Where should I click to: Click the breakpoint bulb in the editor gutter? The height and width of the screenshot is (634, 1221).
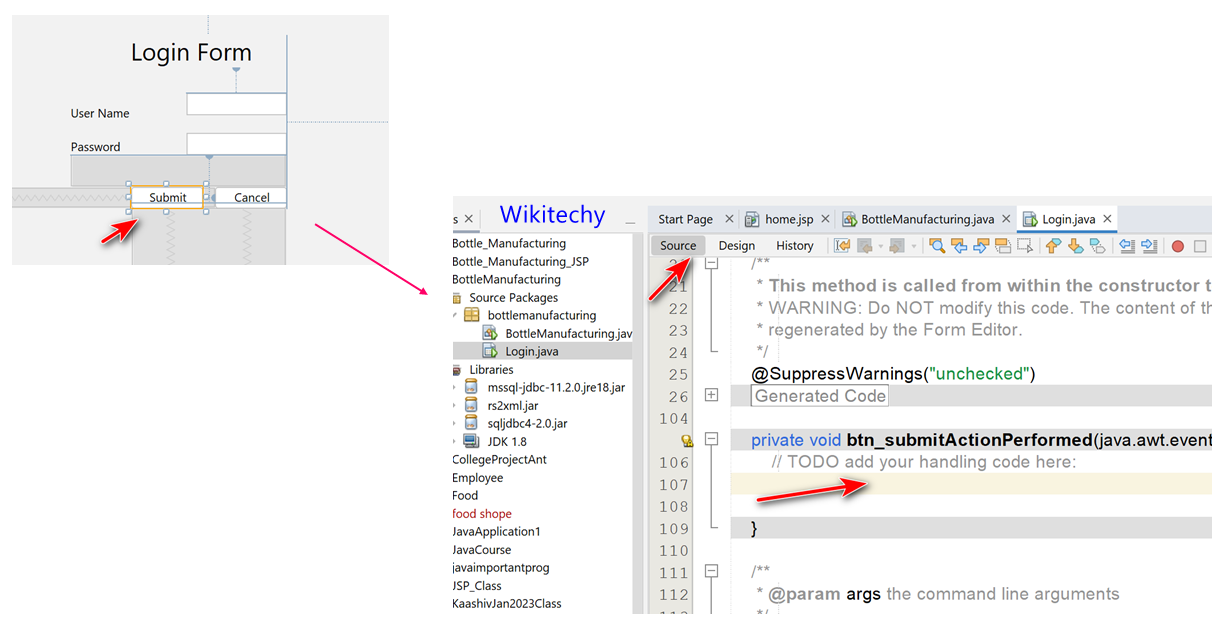click(687, 441)
